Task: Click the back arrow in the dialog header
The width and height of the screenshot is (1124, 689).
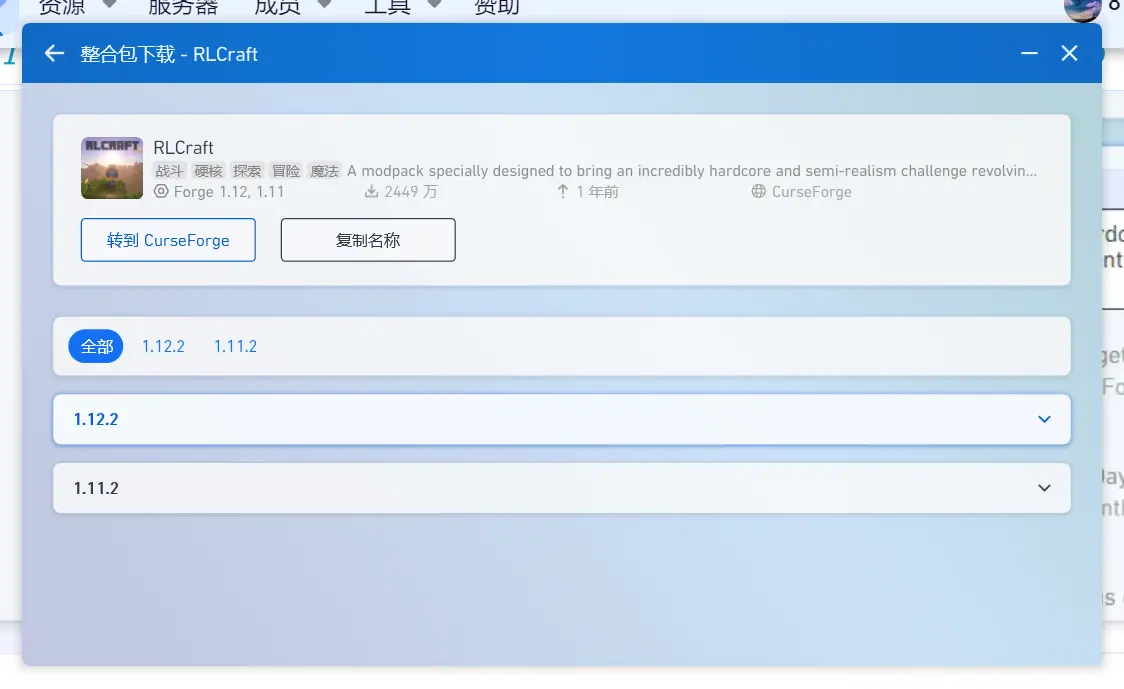Action: pos(53,53)
